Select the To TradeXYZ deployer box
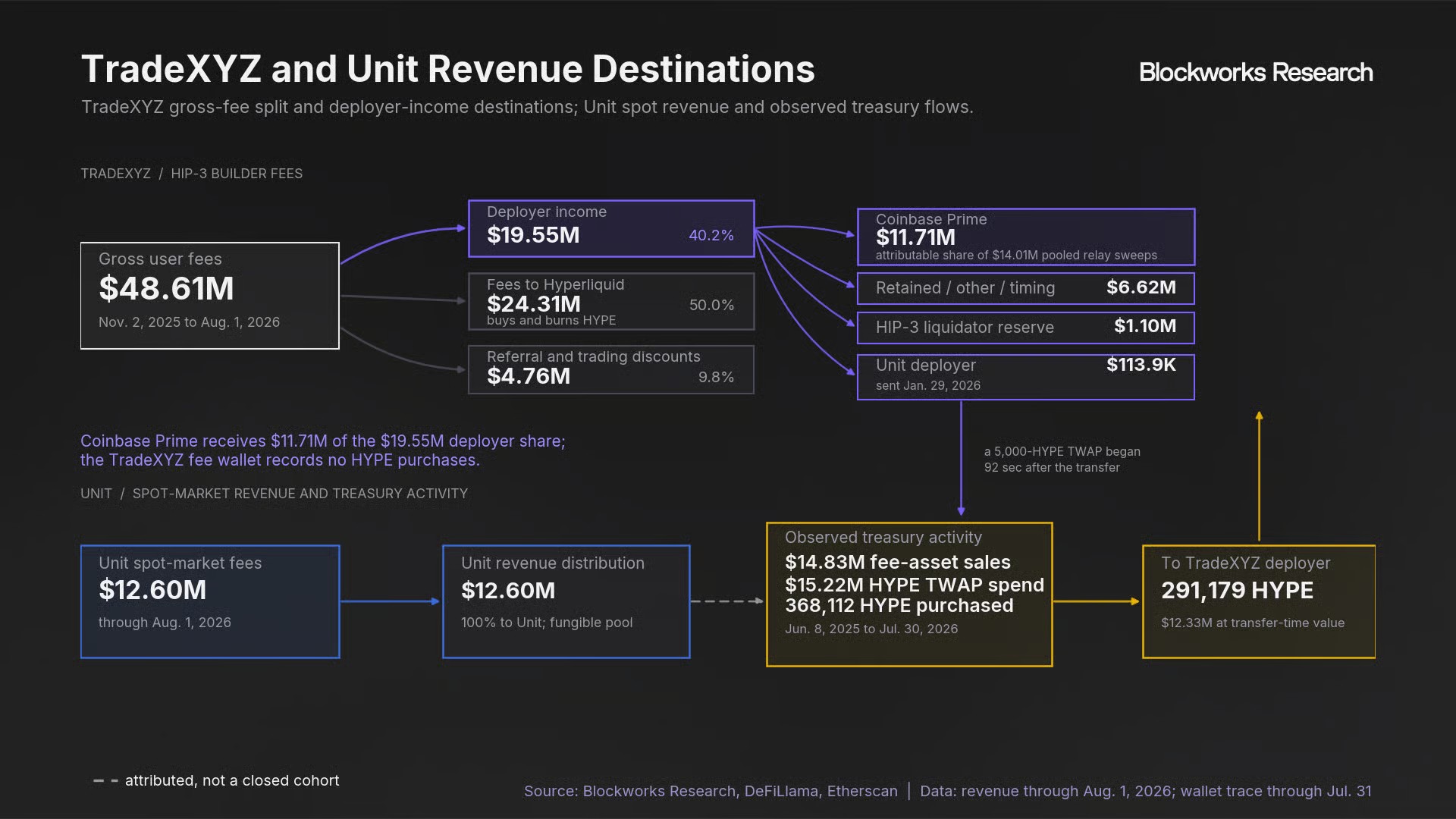The height and width of the screenshot is (819, 1456). (1259, 601)
